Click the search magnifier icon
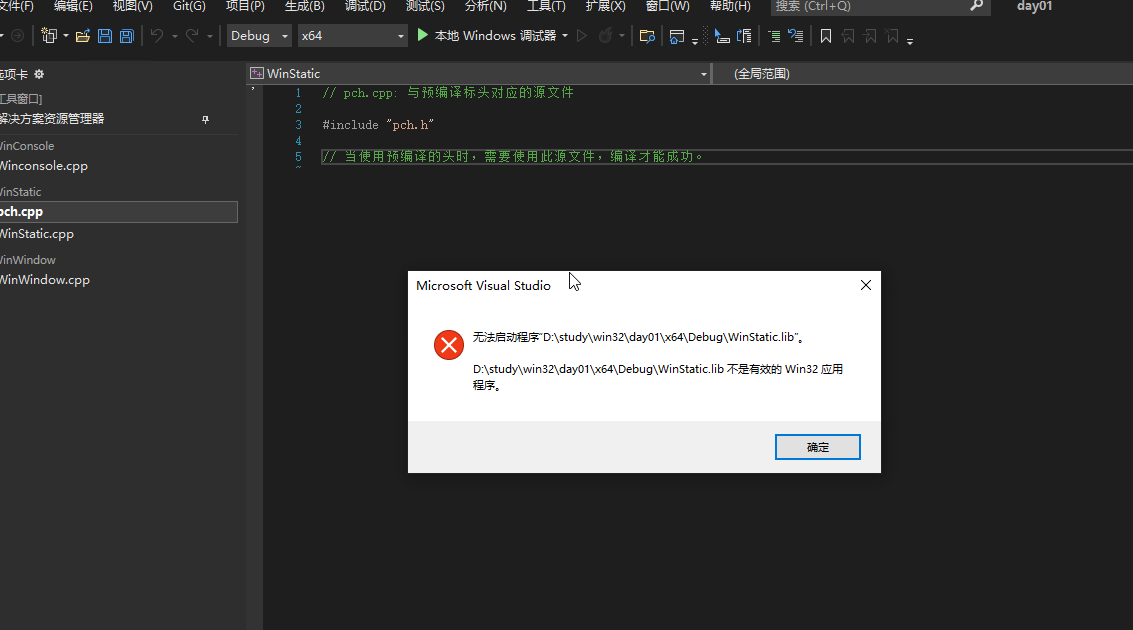Viewport: 1133px width, 630px height. [x=976, y=6]
